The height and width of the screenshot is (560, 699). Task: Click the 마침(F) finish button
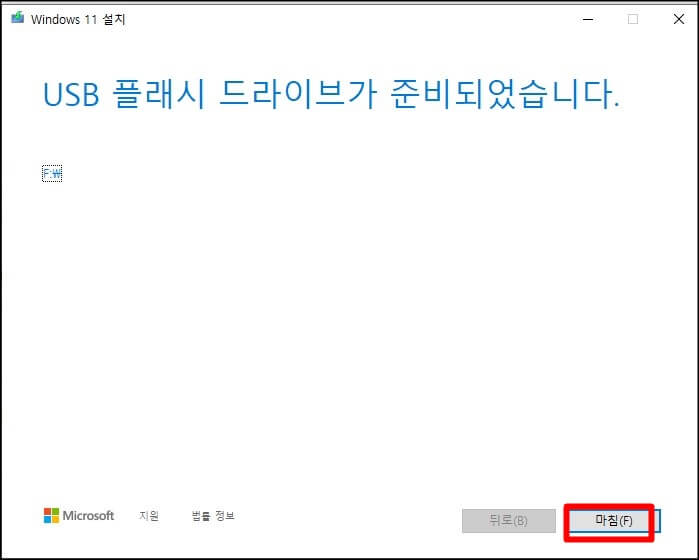[x=614, y=521]
